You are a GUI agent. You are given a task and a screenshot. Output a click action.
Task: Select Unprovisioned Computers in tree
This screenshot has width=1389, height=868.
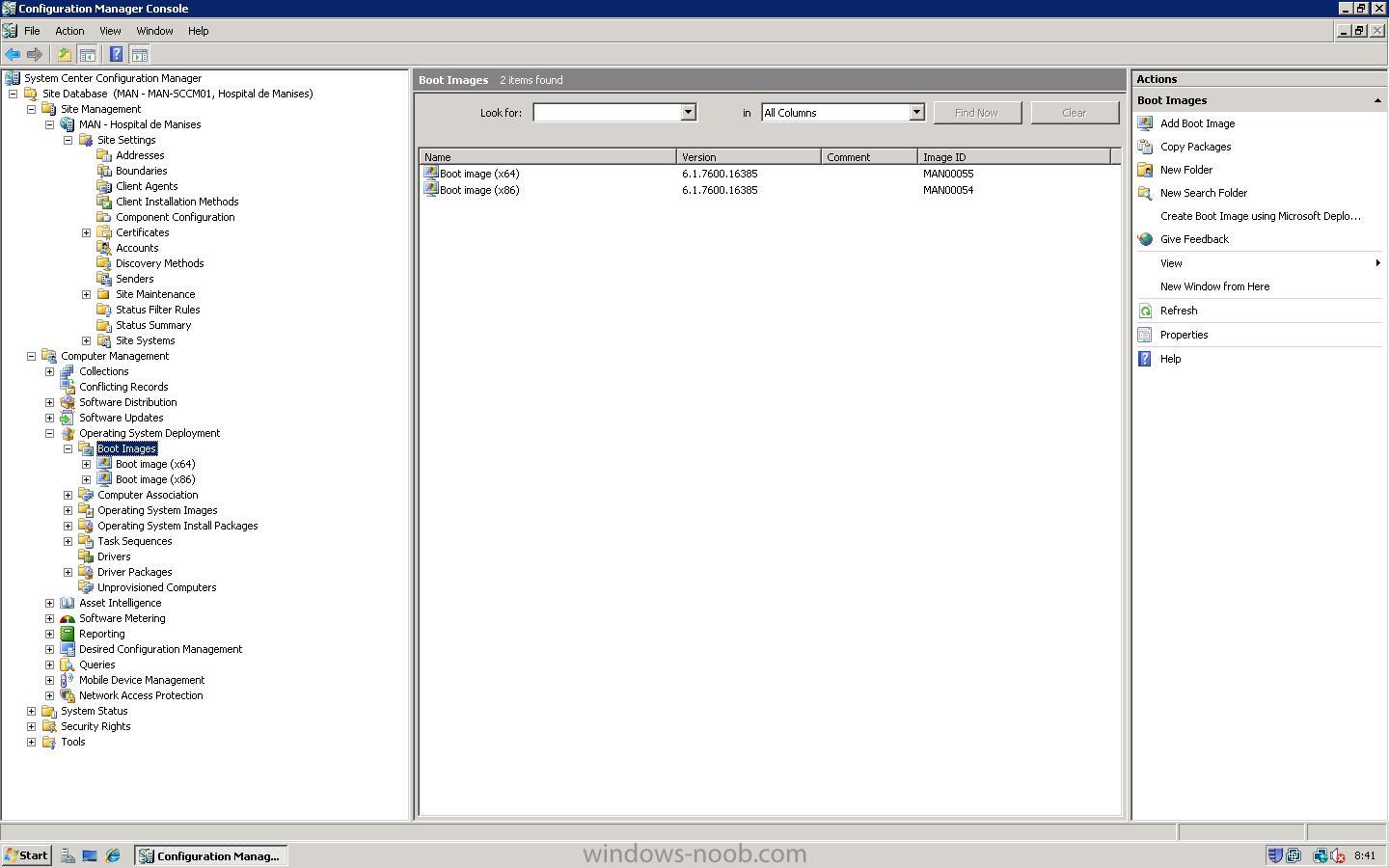pyautogui.click(x=156, y=587)
